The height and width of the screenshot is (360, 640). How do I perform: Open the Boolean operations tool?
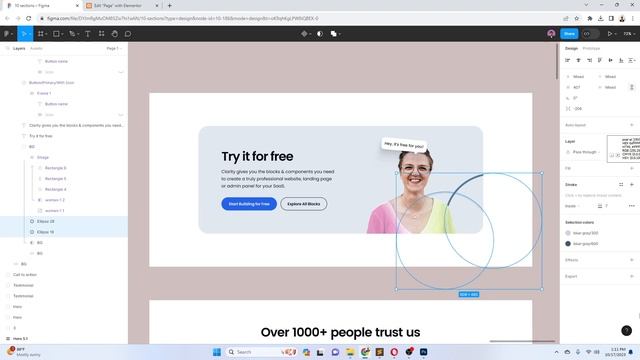(333, 34)
